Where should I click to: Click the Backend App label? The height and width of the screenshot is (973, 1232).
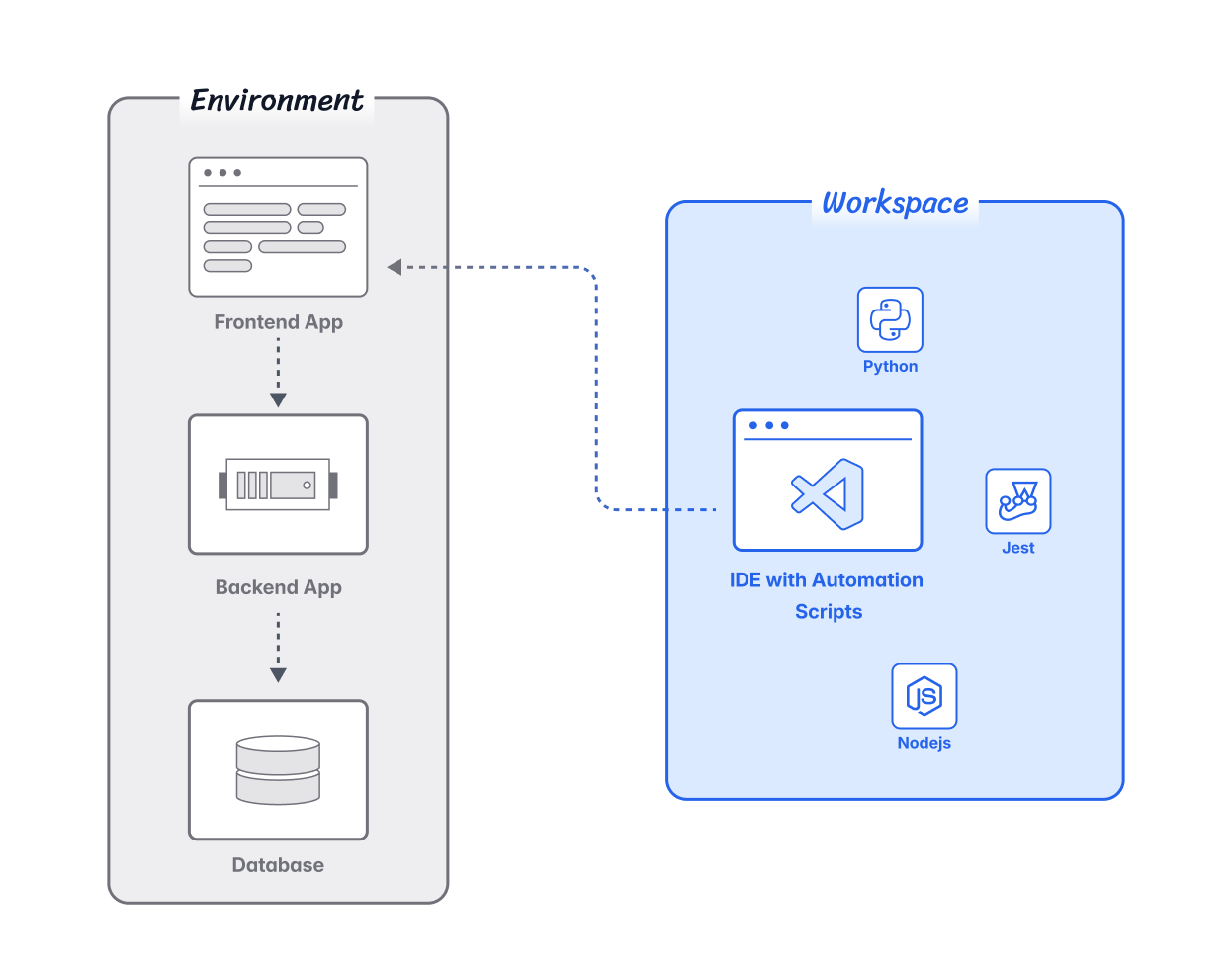pyautogui.click(x=278, y=586)
